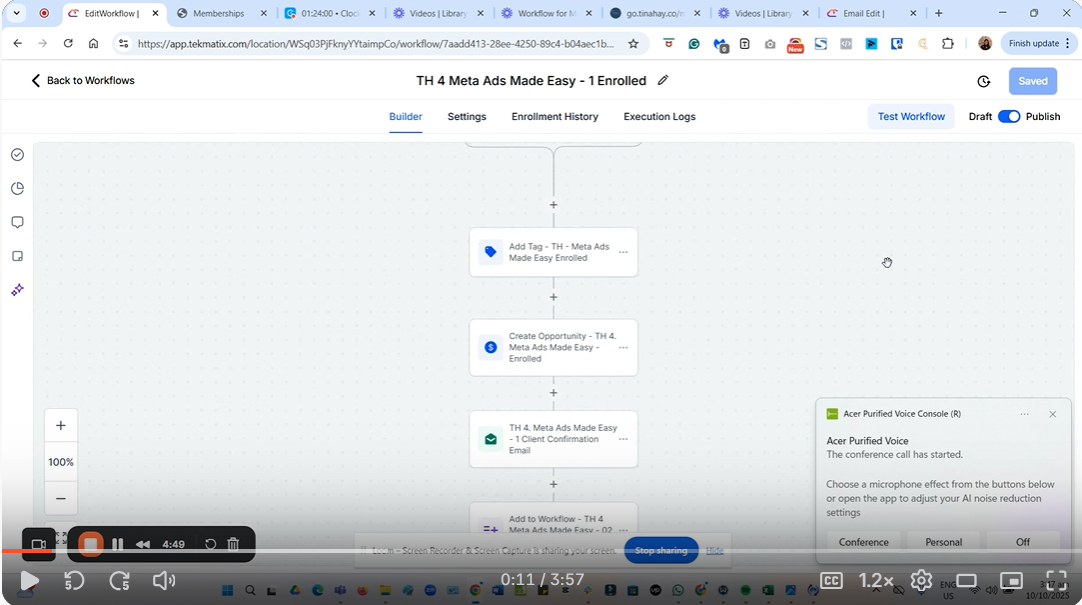Switch to Email Edit browser tab
Image resolution: width=1082 pixels, height=605 pixels.
point(864,13)
